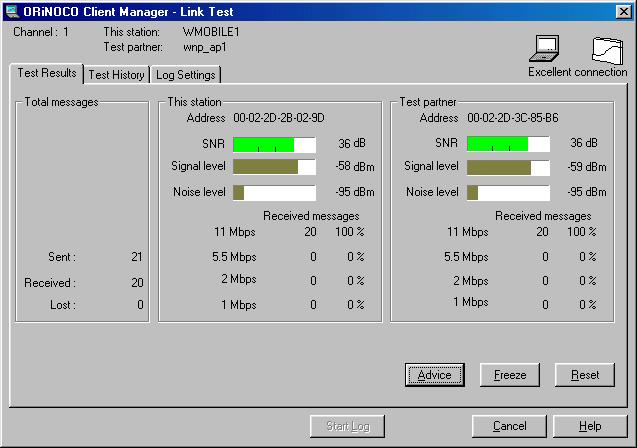The image size is (637, 448).
Task: Open Help for the Link Test
Action: 590,427
